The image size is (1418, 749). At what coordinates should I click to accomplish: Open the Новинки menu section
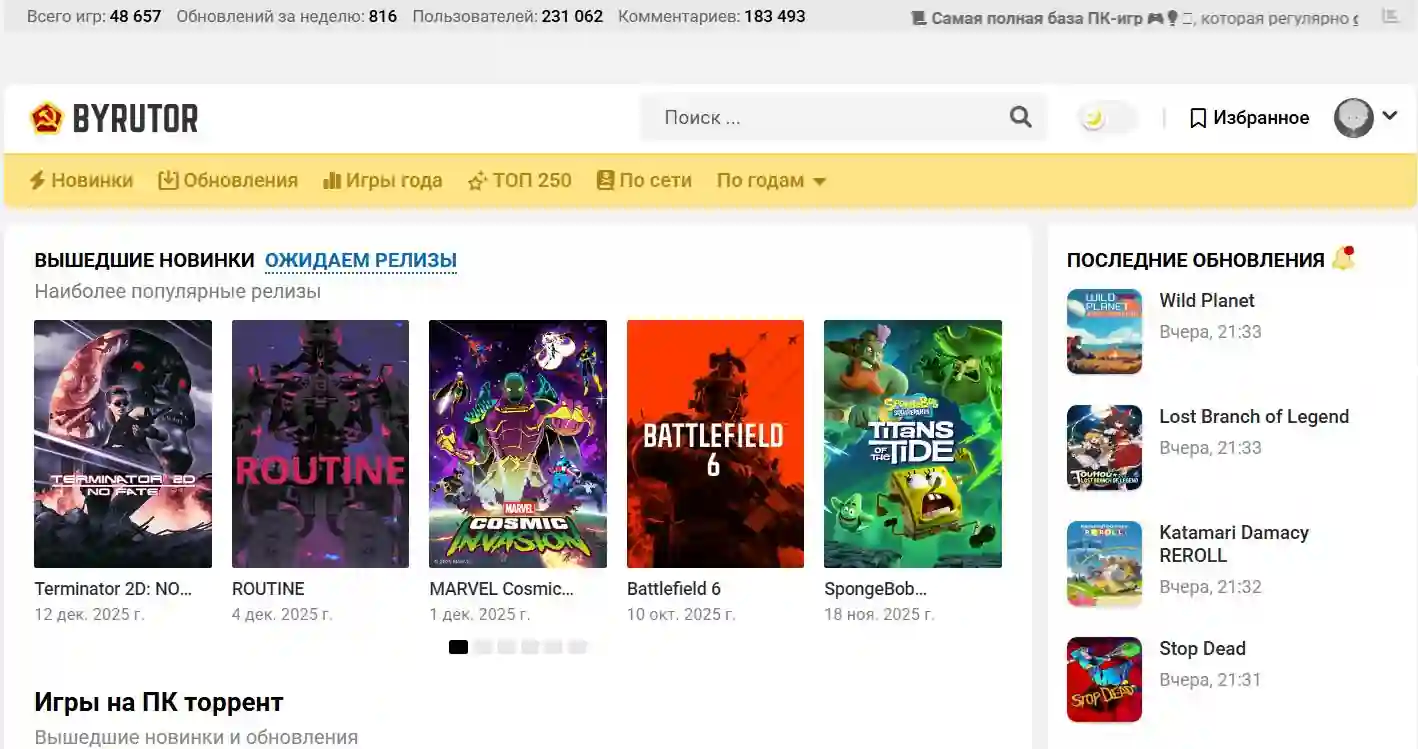80,181
